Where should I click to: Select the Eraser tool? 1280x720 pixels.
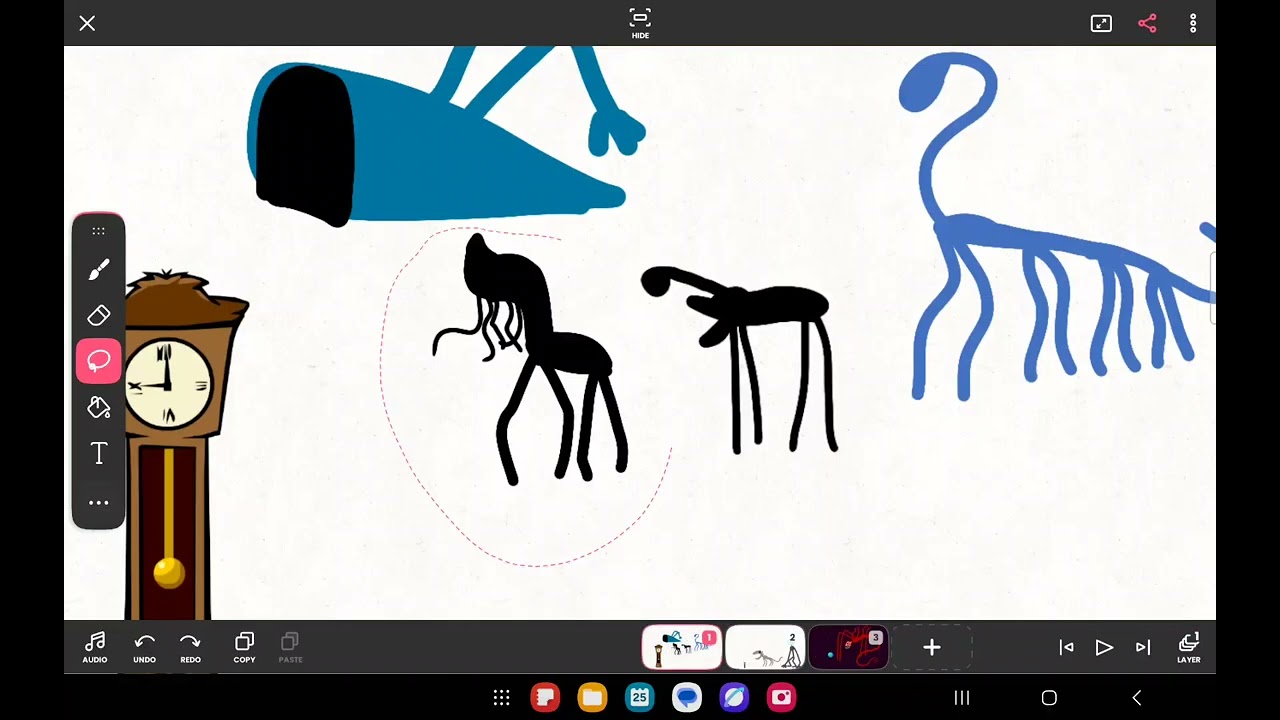click(x=98, y=315)
